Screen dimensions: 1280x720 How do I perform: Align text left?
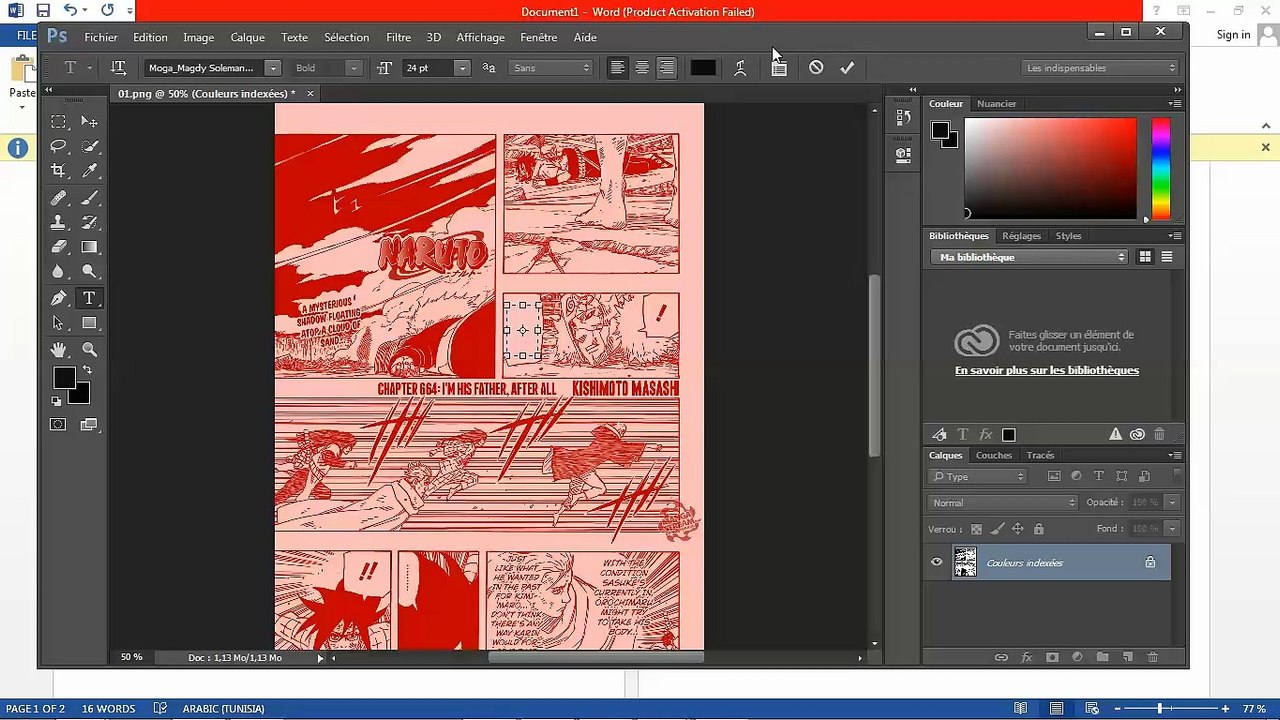point(617,68)
